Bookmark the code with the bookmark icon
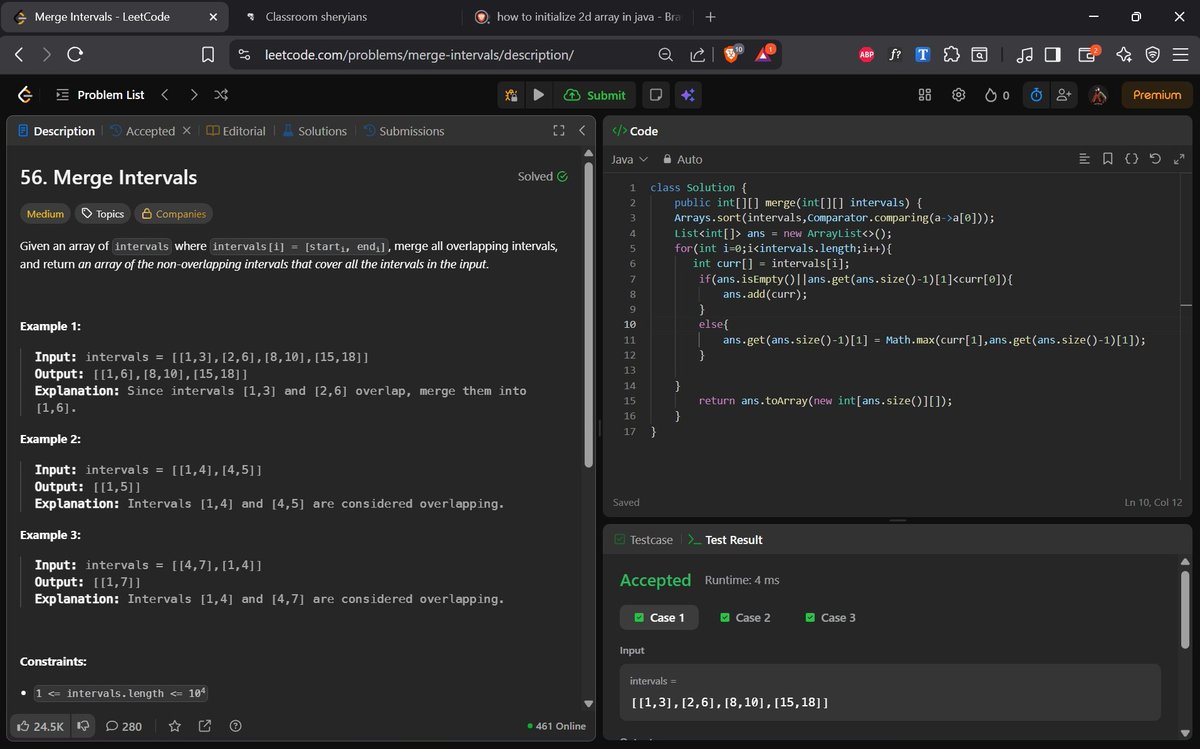 pos(1108,159)
